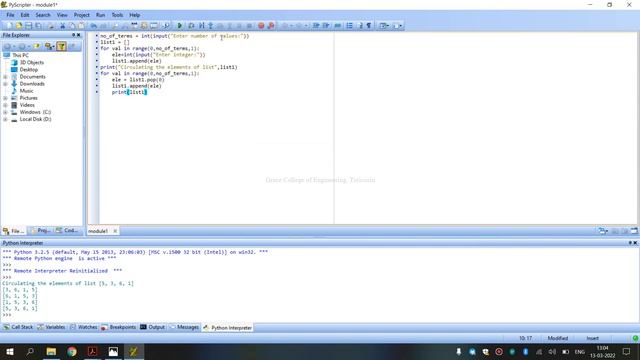Run the script with green play icon
The width and height of the screenshot is (640, 360).
[180, 26]
